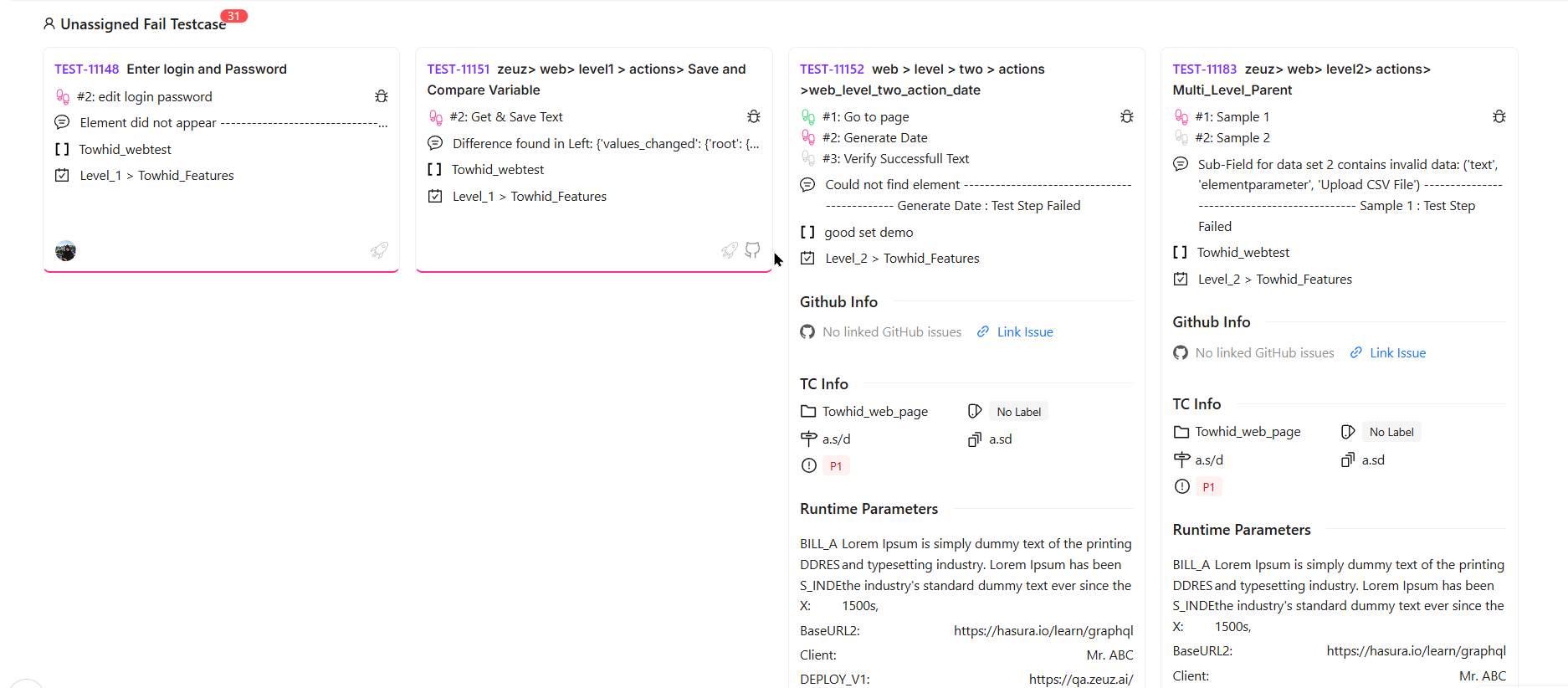Click assignee avatar on TEST-11148 card

[66, 251]
